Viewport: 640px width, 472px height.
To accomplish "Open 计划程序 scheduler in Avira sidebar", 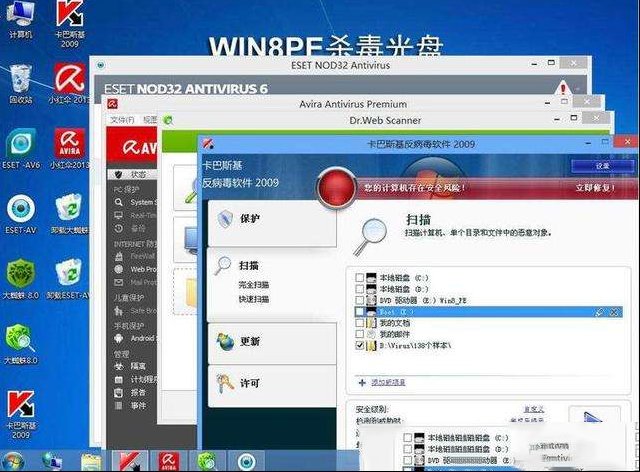I will (135, 379).
